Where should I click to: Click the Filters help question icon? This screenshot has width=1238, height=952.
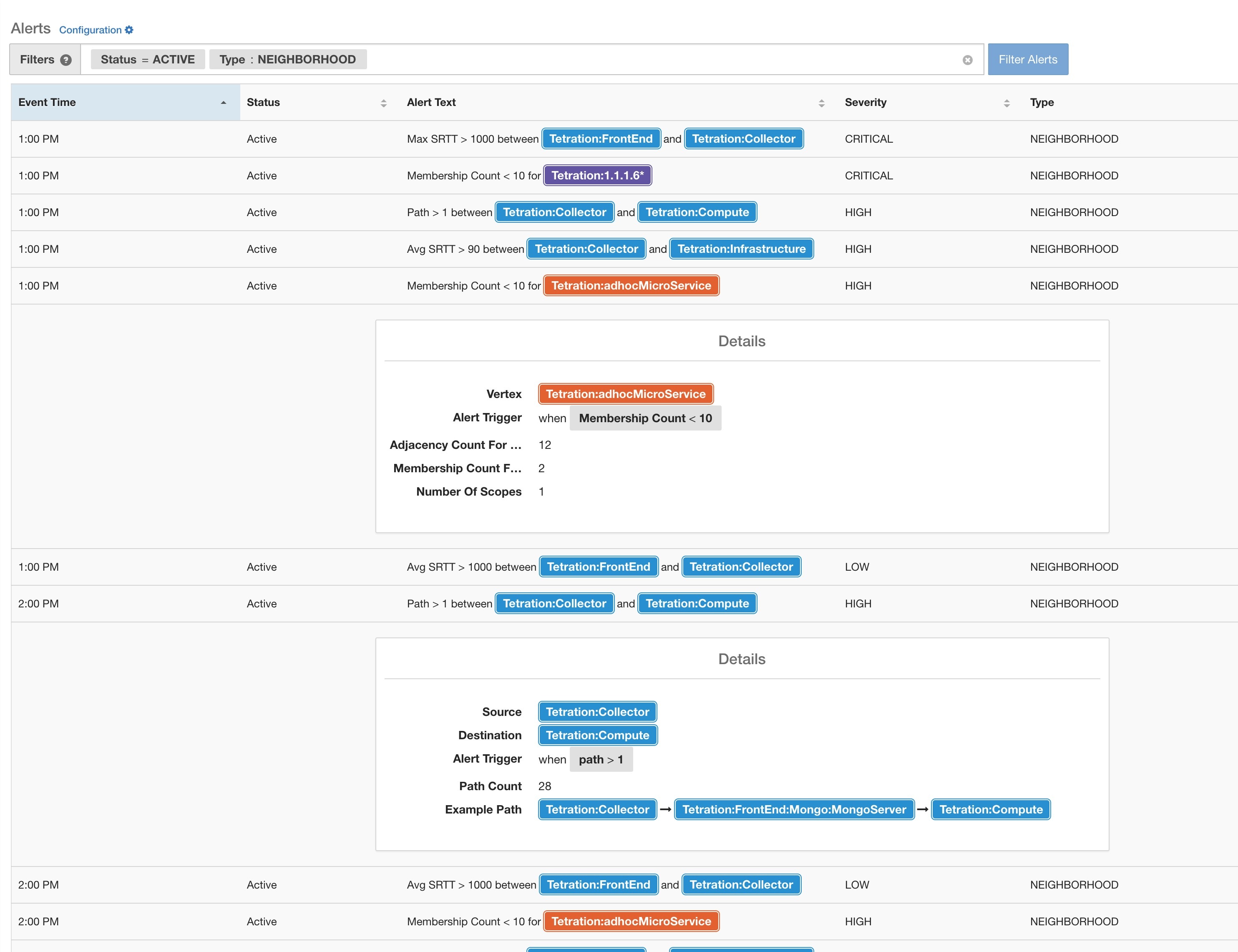(x=66, y=60)
